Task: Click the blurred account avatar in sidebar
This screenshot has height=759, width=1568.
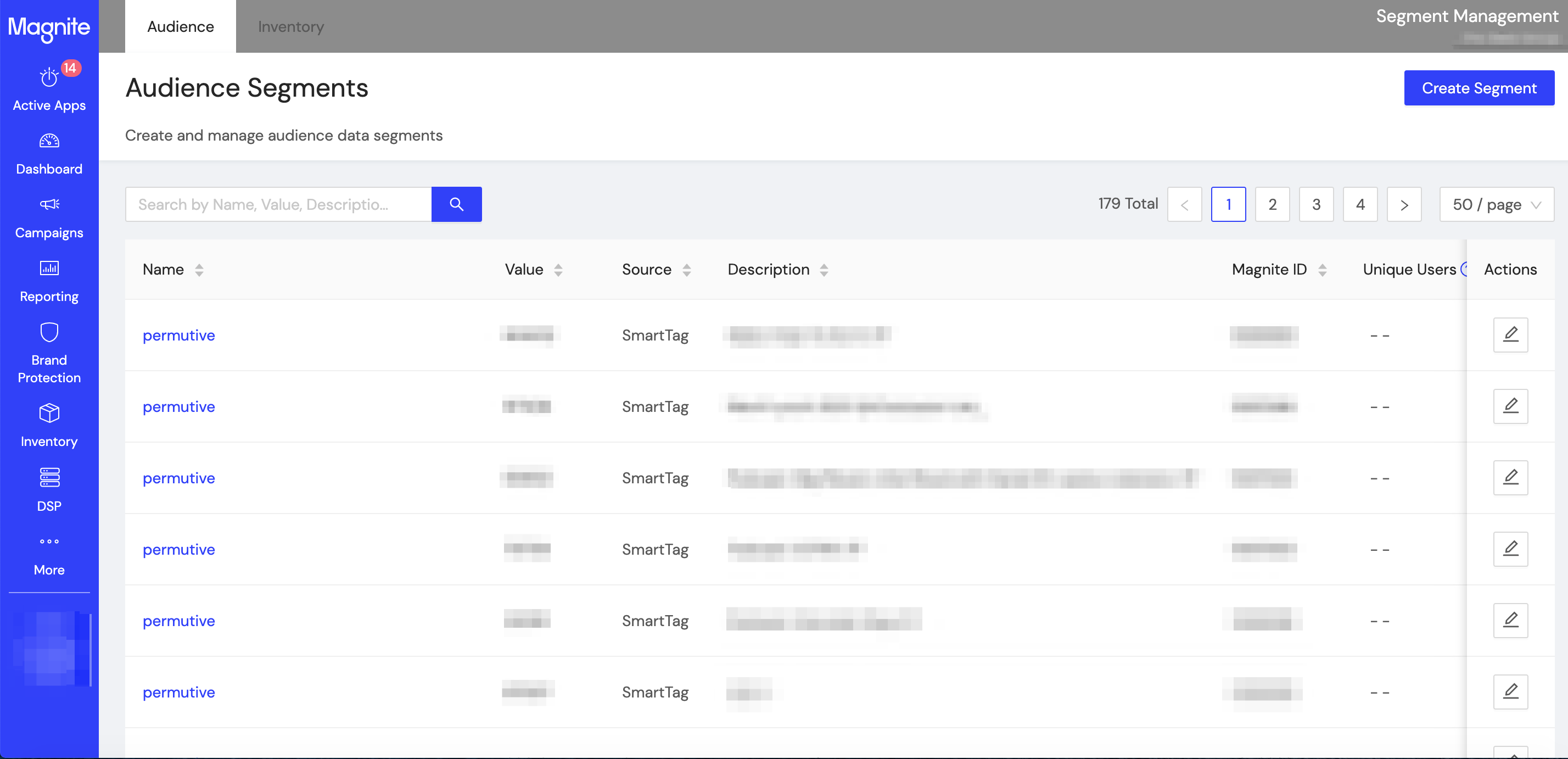Action: pos(50,650)
